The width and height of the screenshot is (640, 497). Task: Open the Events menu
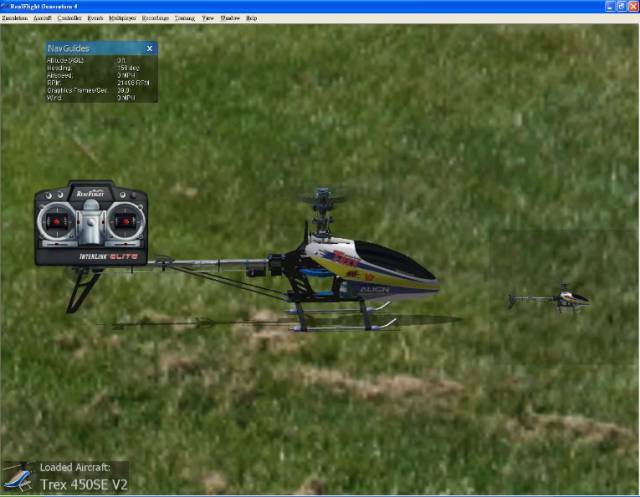(96, 18)
